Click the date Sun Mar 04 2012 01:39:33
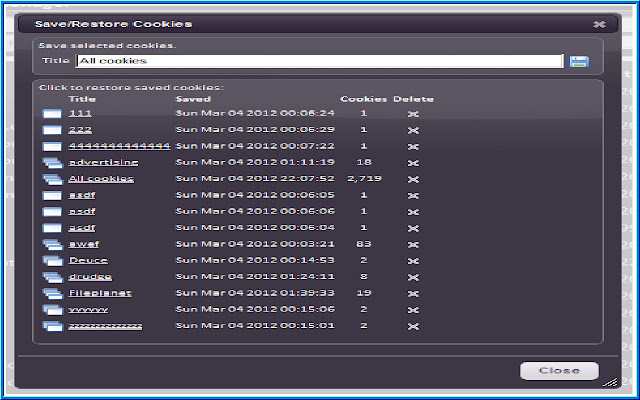The height and width of the screenshot is (400, 640). 255,293
